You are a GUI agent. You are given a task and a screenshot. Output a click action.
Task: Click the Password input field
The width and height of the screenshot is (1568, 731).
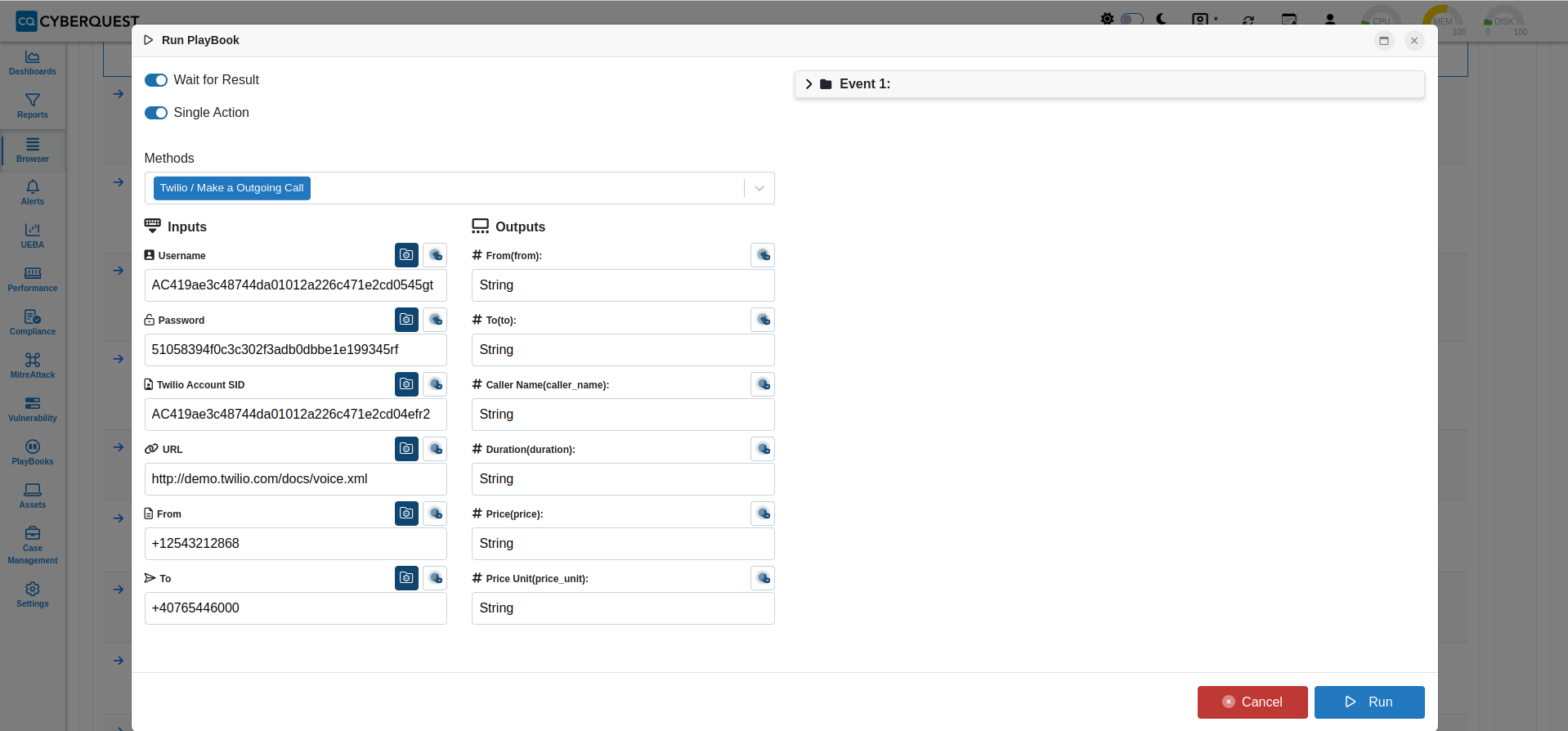[x=296, y=350]
